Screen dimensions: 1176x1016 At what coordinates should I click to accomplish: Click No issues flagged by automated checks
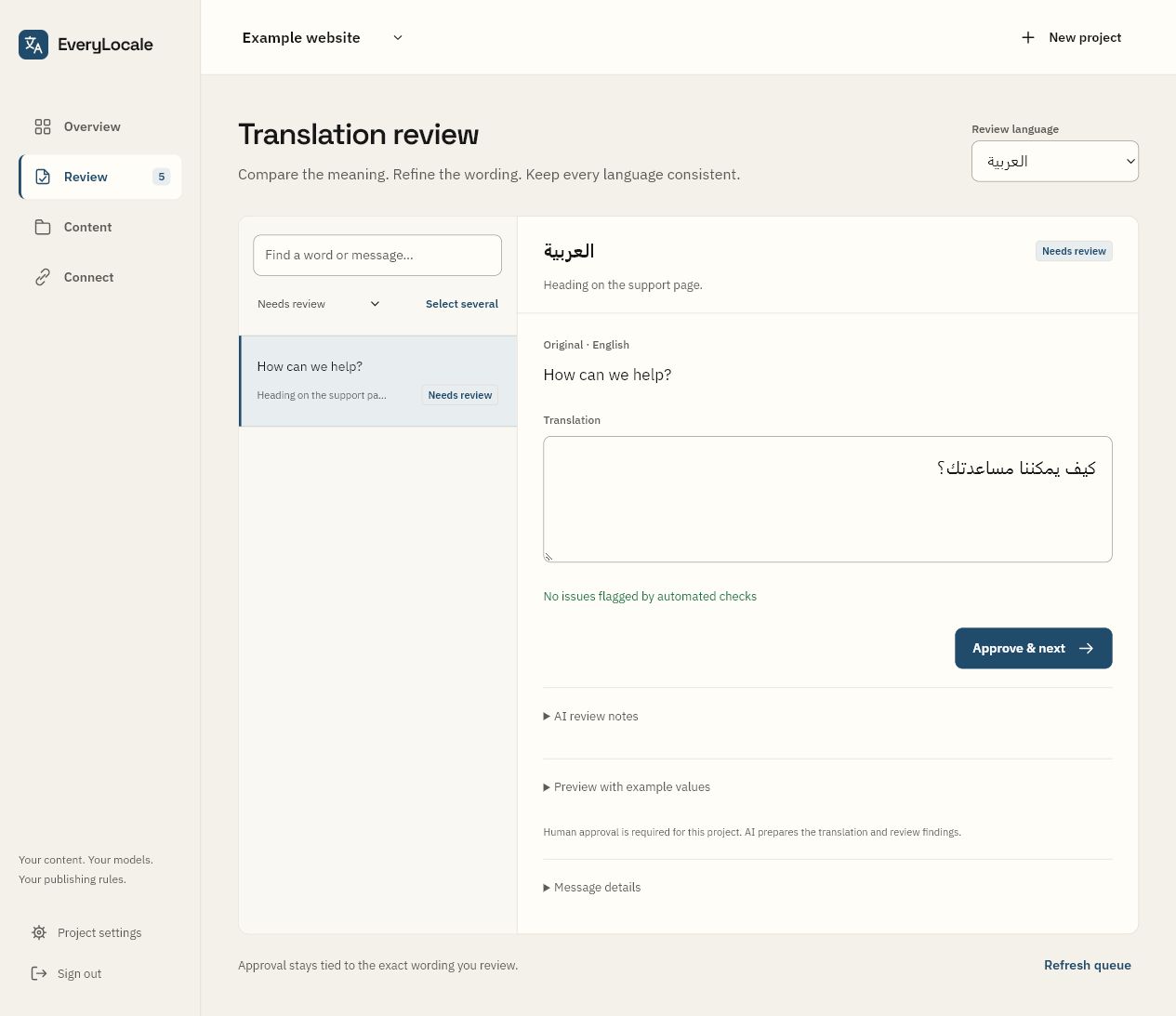(650, 596)
